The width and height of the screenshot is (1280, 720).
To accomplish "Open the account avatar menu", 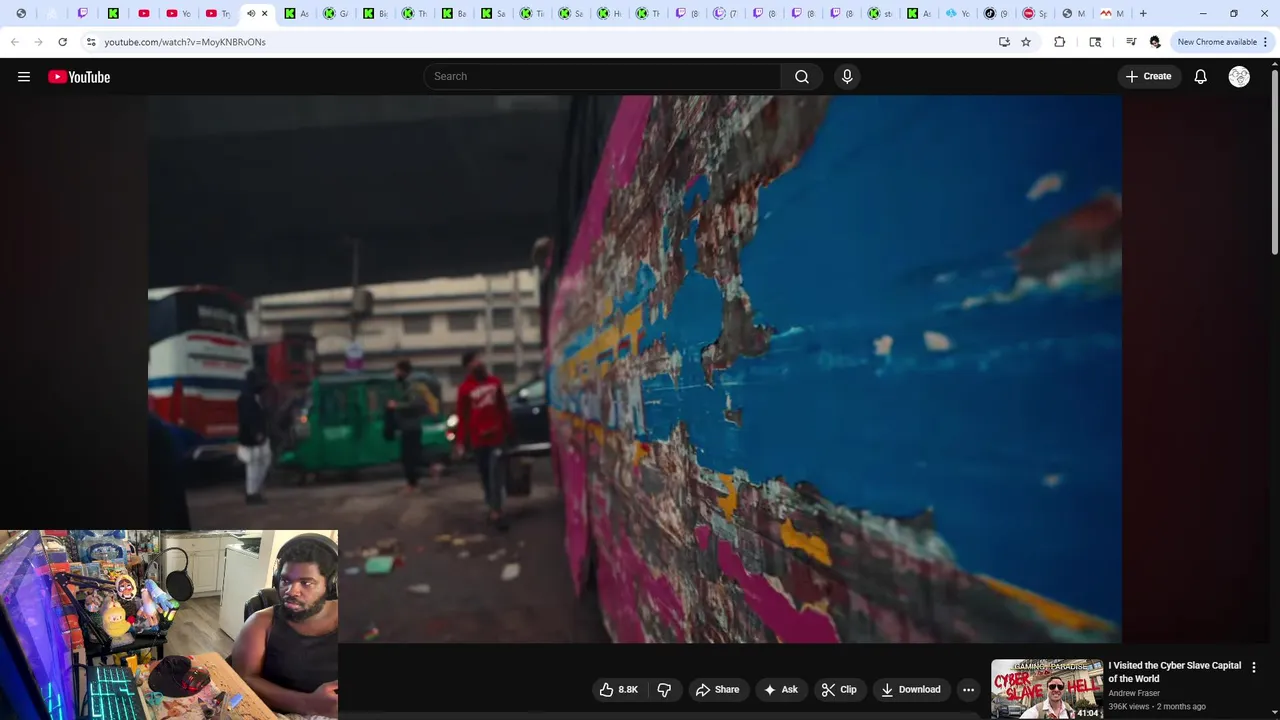I will 1239,77.
